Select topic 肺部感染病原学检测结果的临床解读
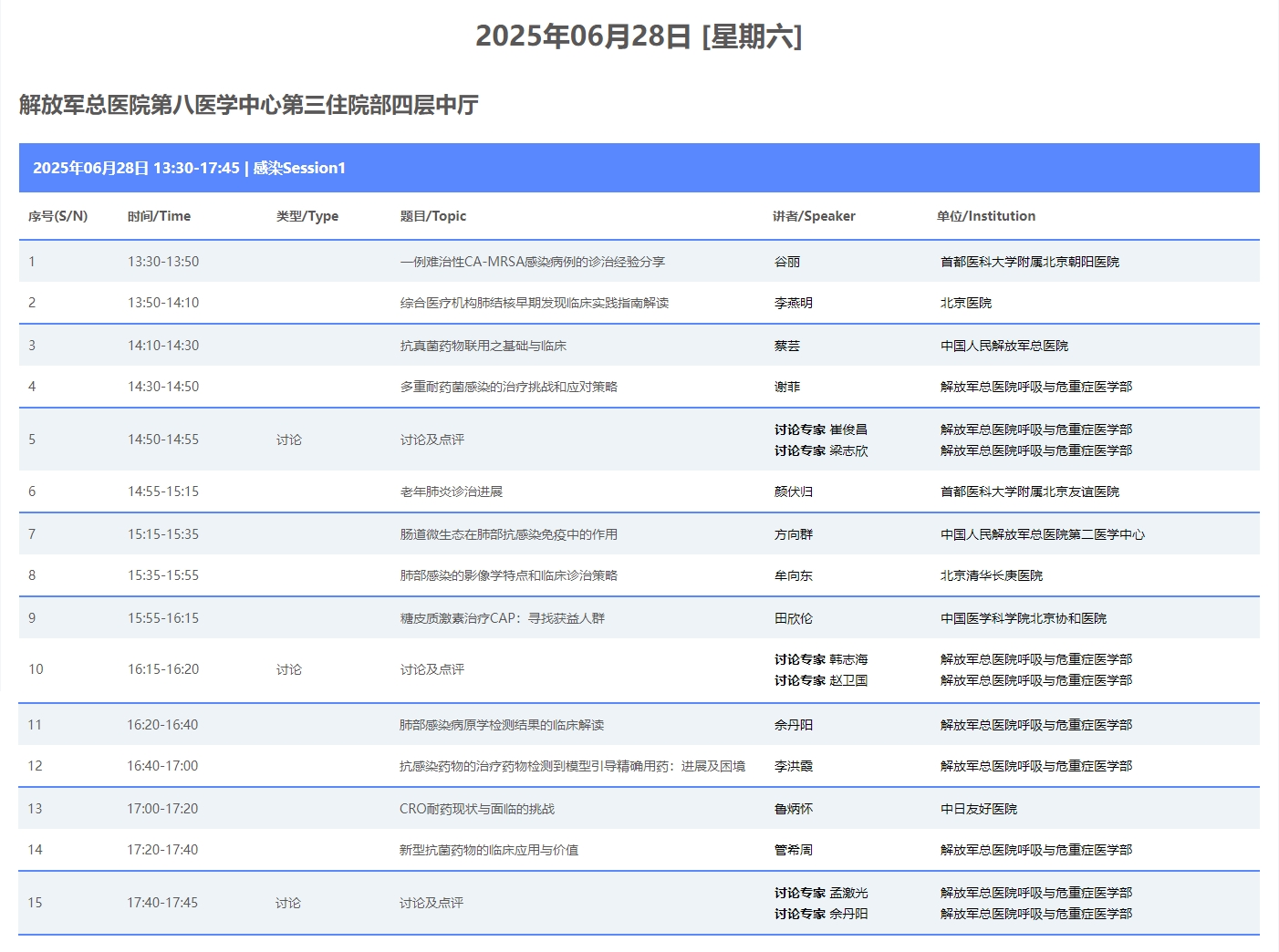 coord(502,725)
